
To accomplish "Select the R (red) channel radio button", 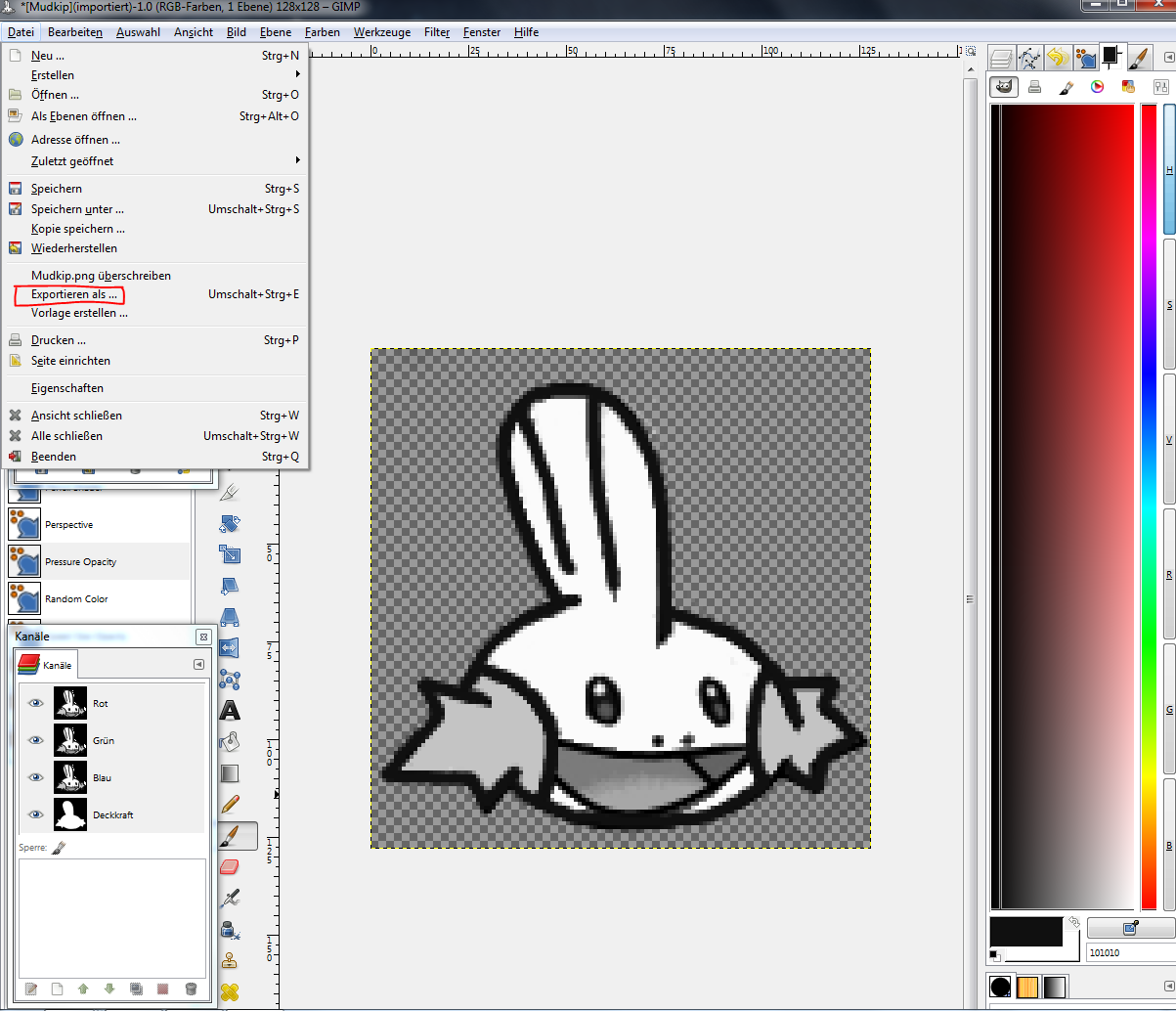I will coord(1170,573).
